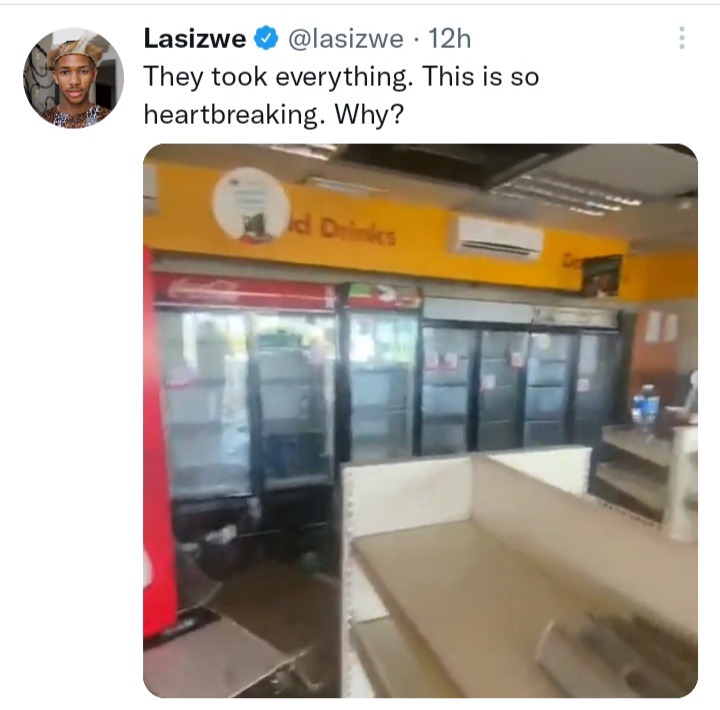The image size is (720, 710).
Task: Click 'Why?' at the end of the tweet
Action: (369, 114)
